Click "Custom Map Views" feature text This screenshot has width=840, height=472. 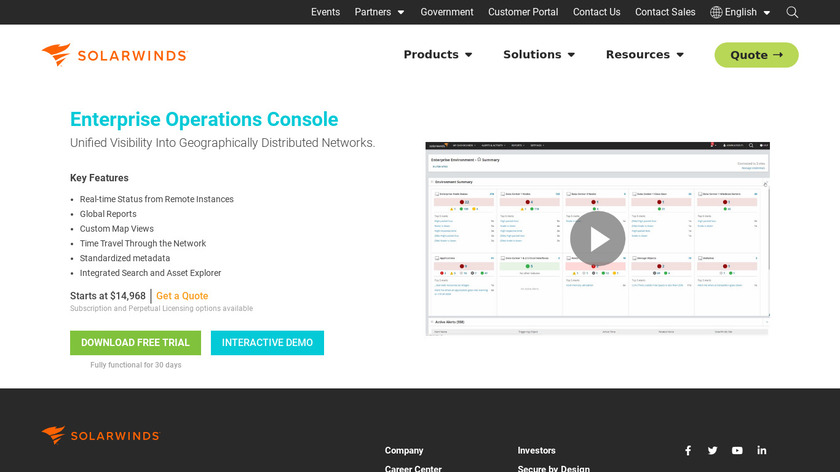[x=117, y=229]
